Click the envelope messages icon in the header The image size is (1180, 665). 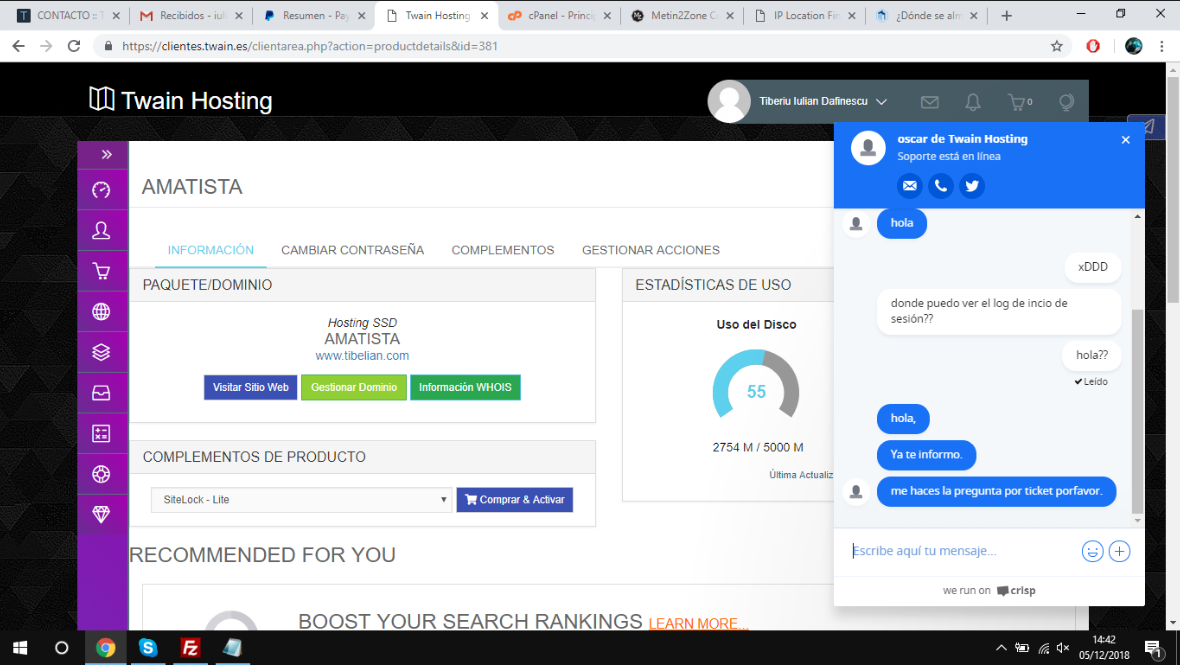929,102
